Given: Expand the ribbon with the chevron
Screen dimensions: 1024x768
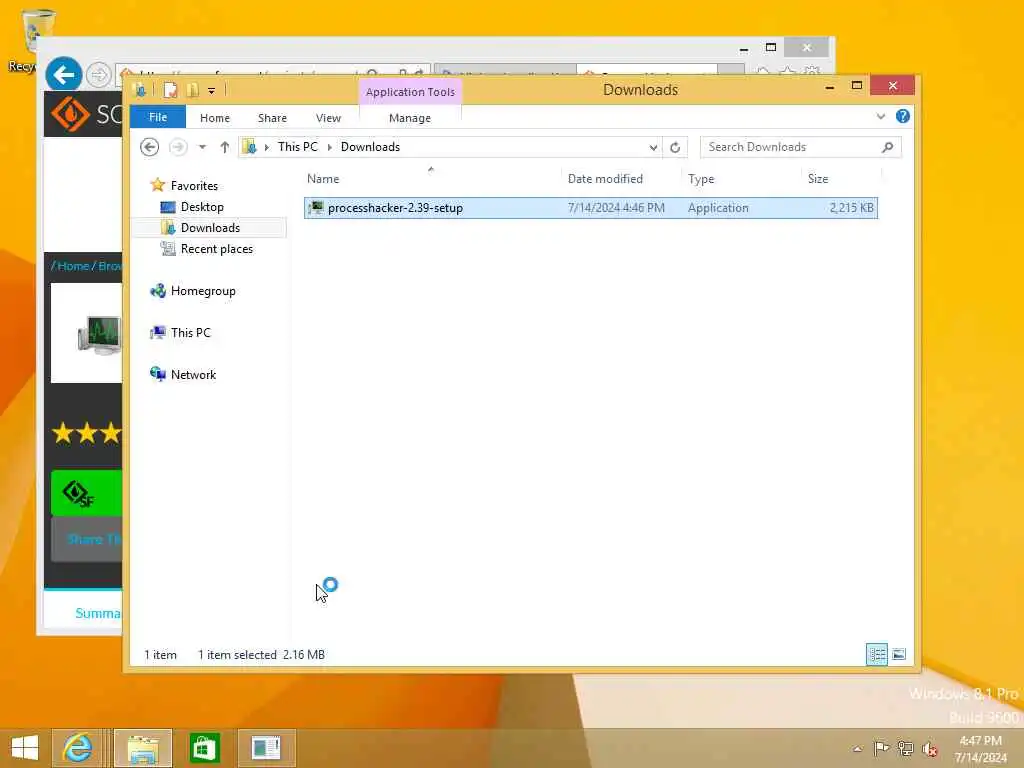Looking at the screenshot, I should tap(881, 117).
